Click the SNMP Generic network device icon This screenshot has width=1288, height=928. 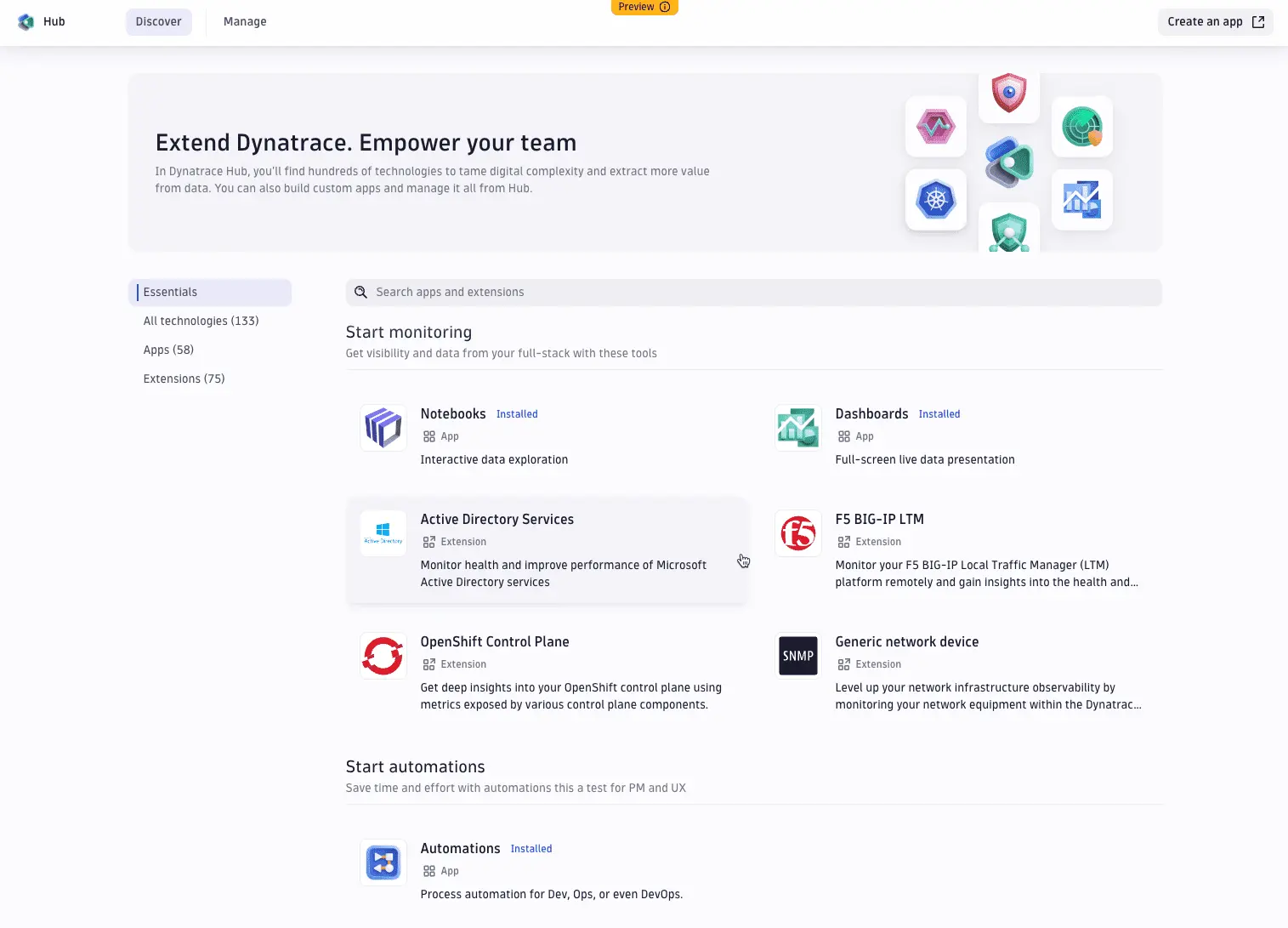coord(798,655)
